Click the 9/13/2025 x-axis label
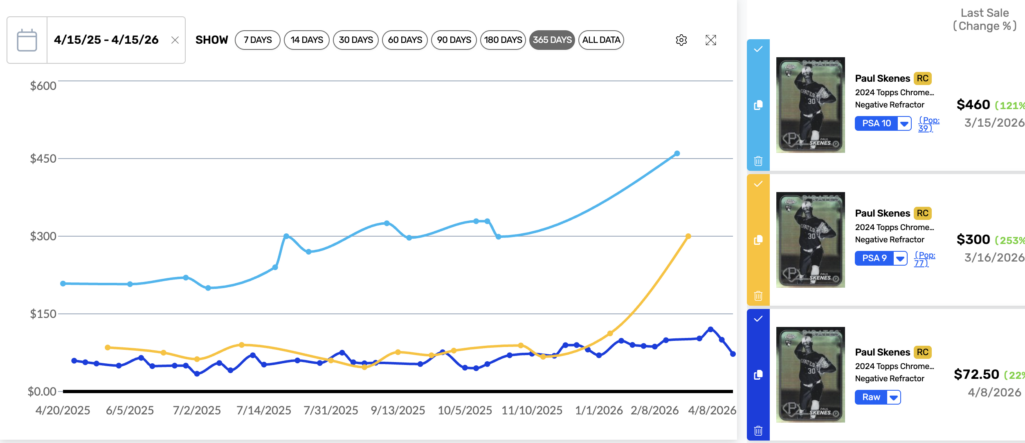Image resolution: width=1025 pixels, height=443 pixels. 398,411
